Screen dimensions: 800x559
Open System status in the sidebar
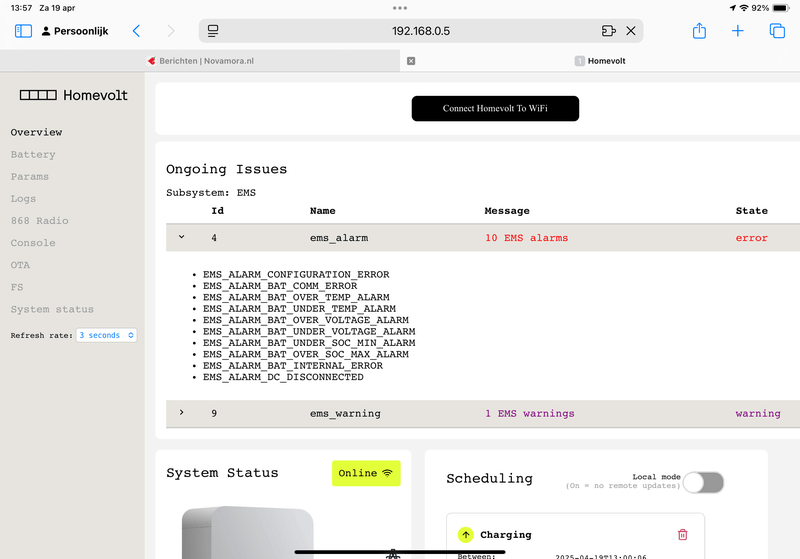pyautogui.click(x=52, y=310)
